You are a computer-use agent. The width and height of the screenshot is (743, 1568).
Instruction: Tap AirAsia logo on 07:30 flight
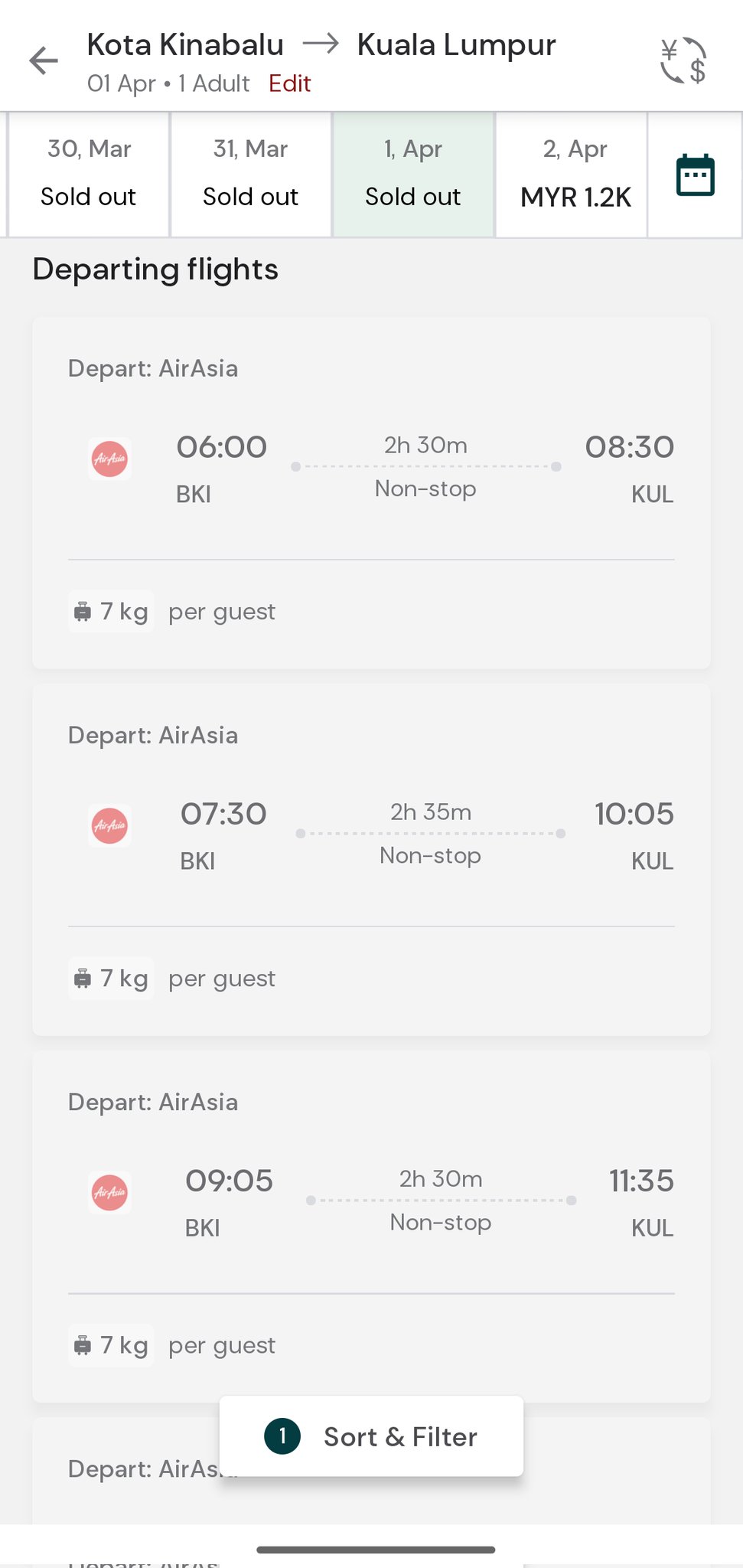pyautogui.click(x=109, y=826)
